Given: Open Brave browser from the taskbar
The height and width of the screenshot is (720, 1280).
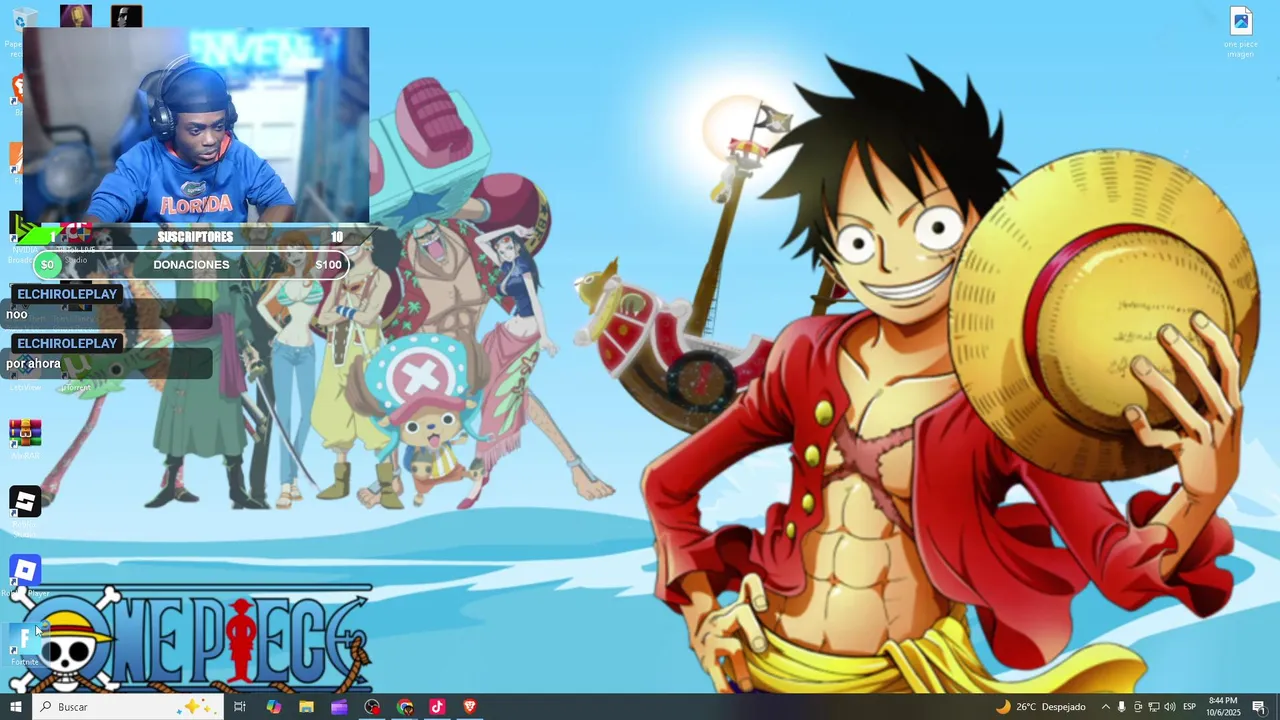Looking at the screenshot, I should [x=470, y=707].
